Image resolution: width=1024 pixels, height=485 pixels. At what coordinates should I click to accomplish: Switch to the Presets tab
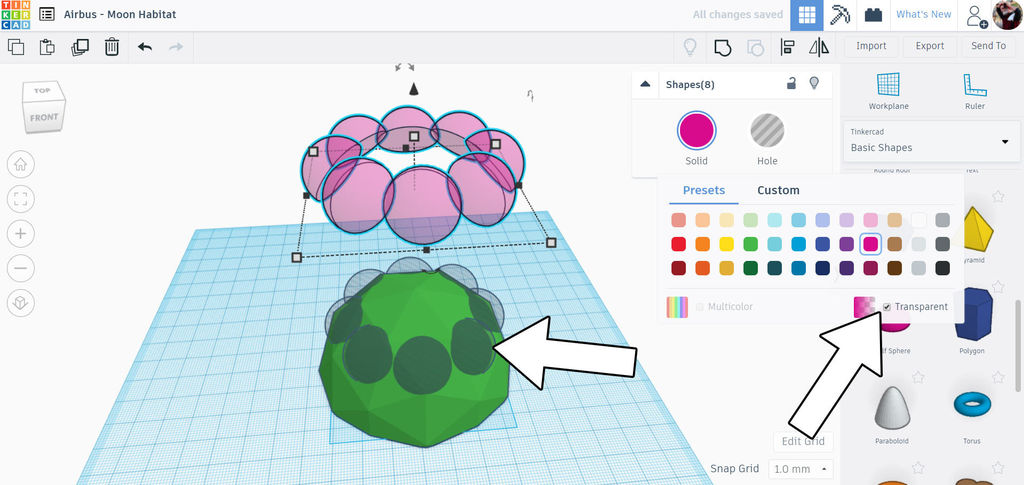pyautogui.click(x=704, y=190)
